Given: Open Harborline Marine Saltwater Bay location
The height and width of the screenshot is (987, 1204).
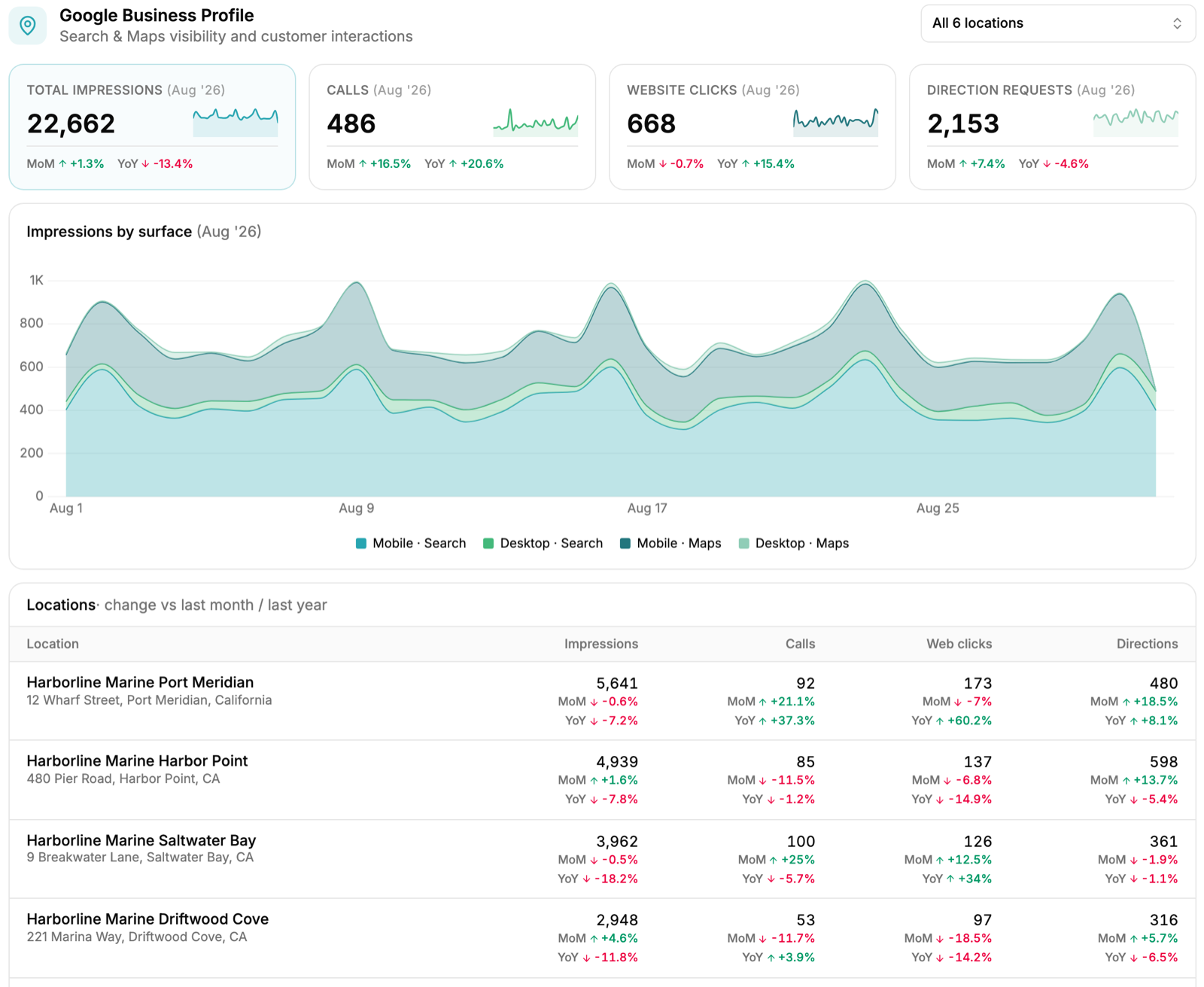Looking at the screenshot, I should tap(141, 840).
